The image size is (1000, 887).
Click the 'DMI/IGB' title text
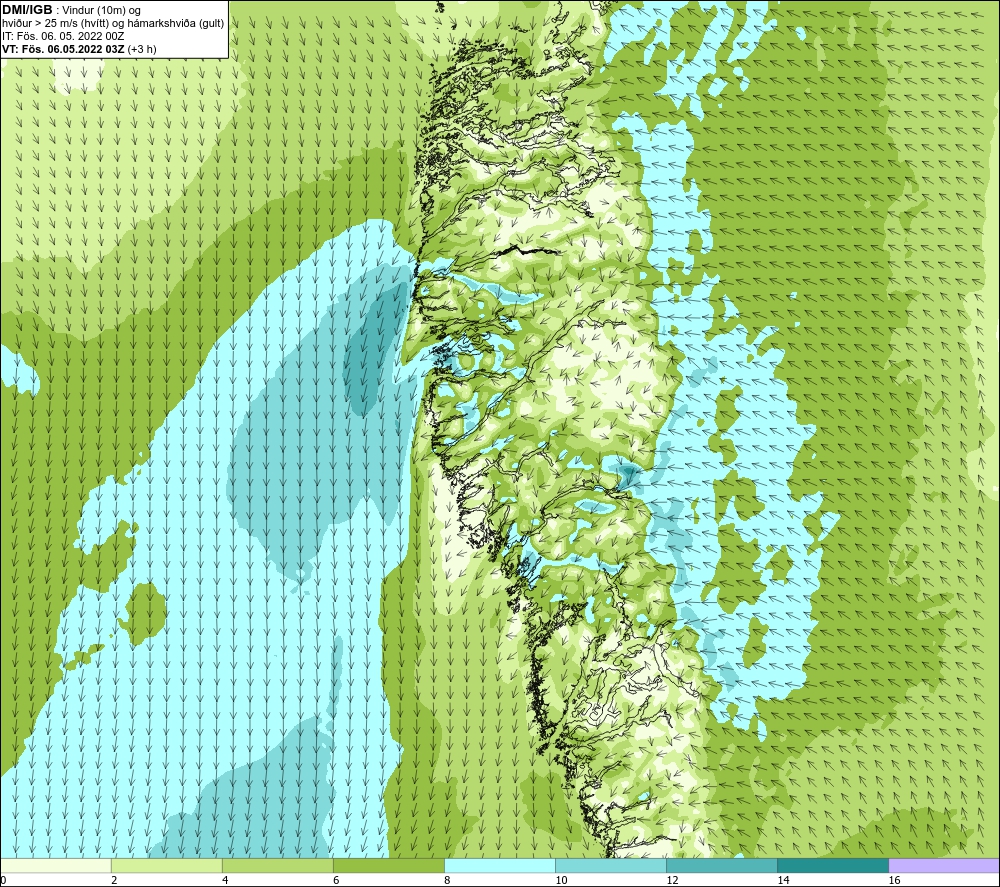pyautogui.click(x=27, y=10)
